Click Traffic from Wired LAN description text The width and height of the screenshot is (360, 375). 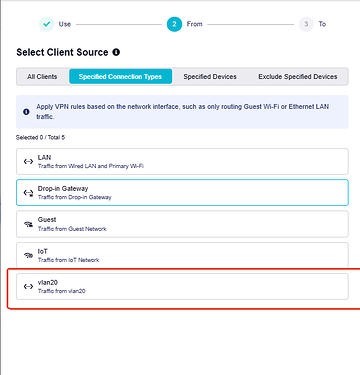pyautogui.click(x=91, y=166)
